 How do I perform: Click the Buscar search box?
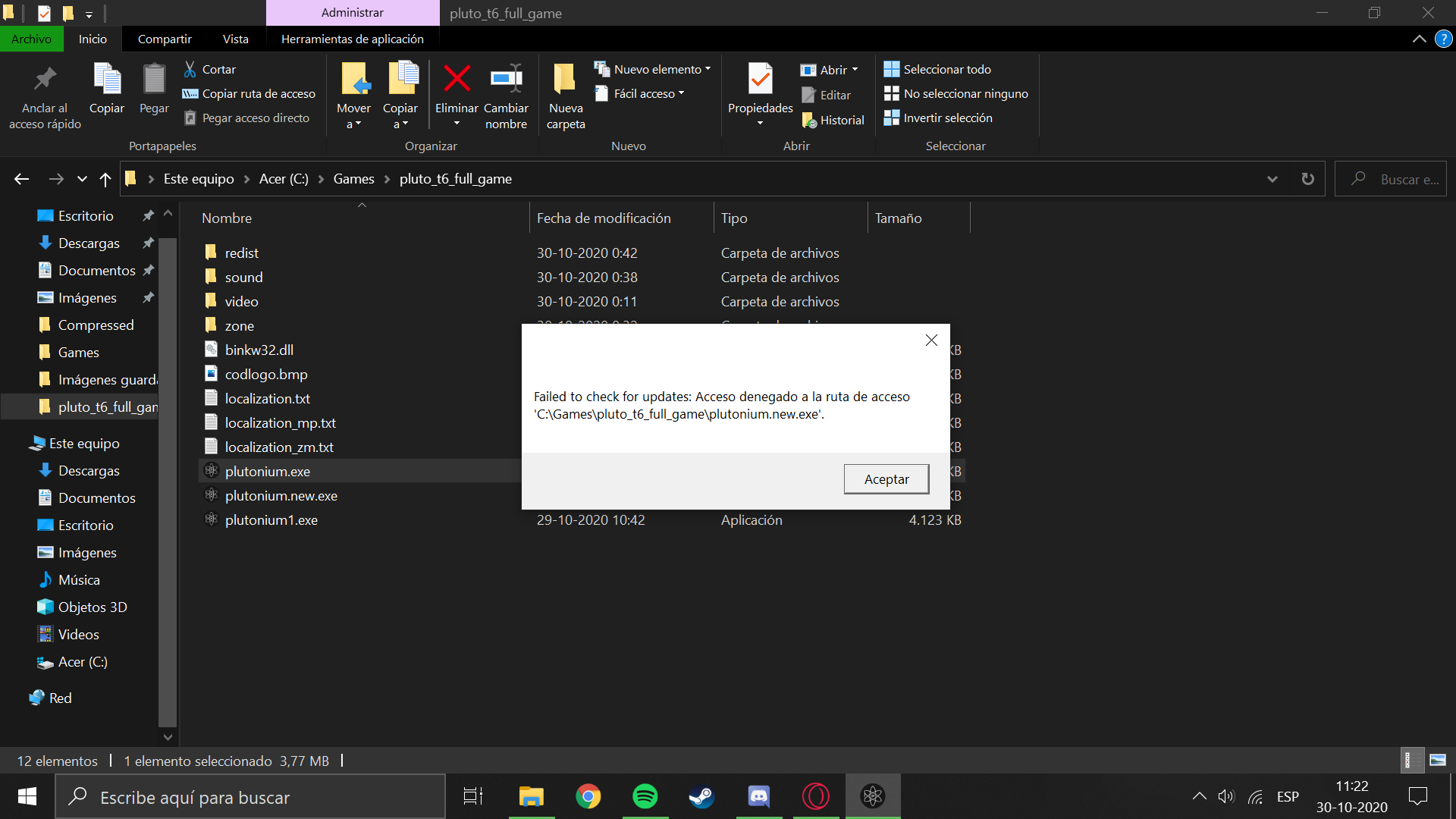[x=1391, y=179]
